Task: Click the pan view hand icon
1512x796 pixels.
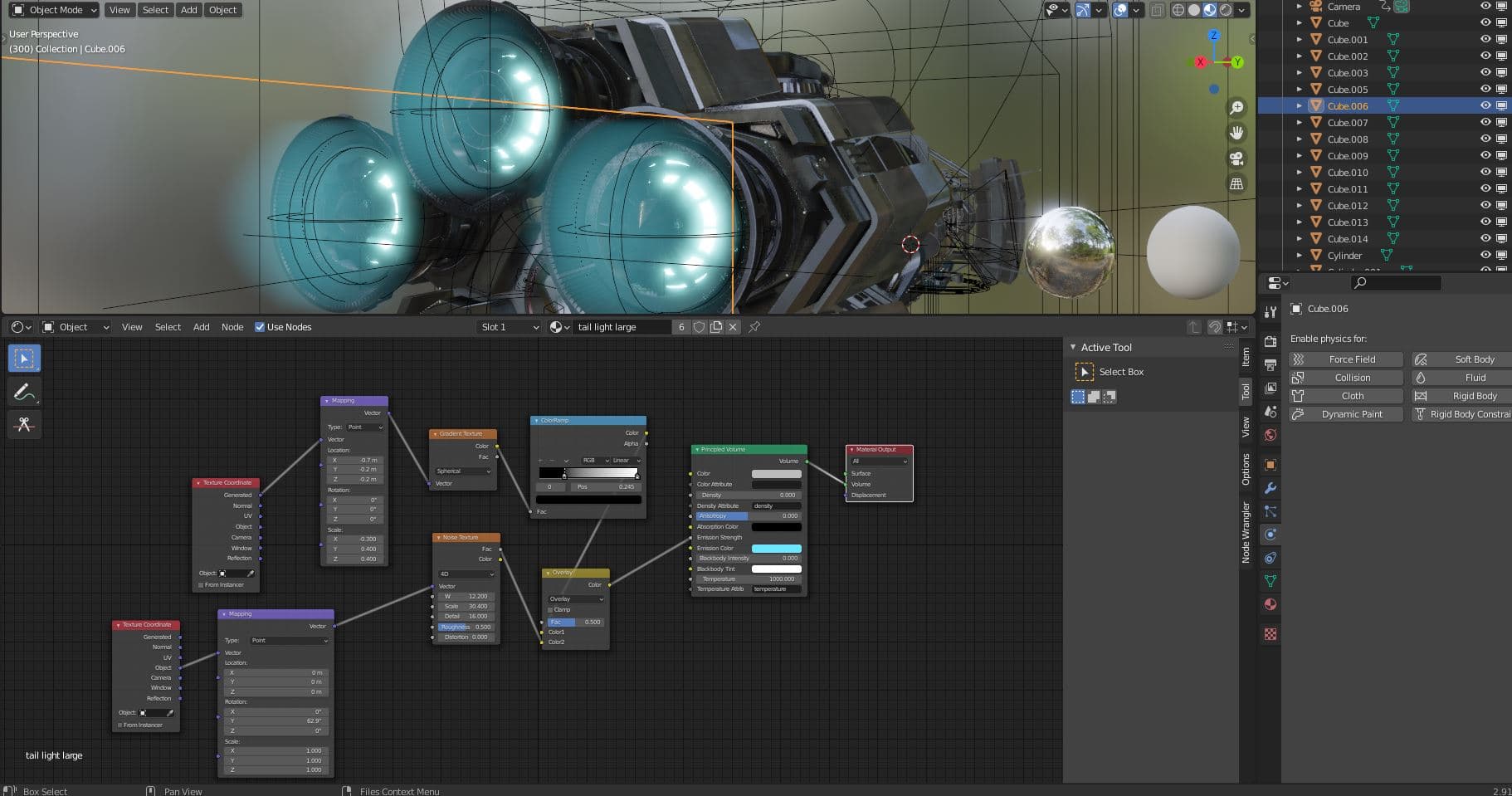Action: (x=1236, y=133)
